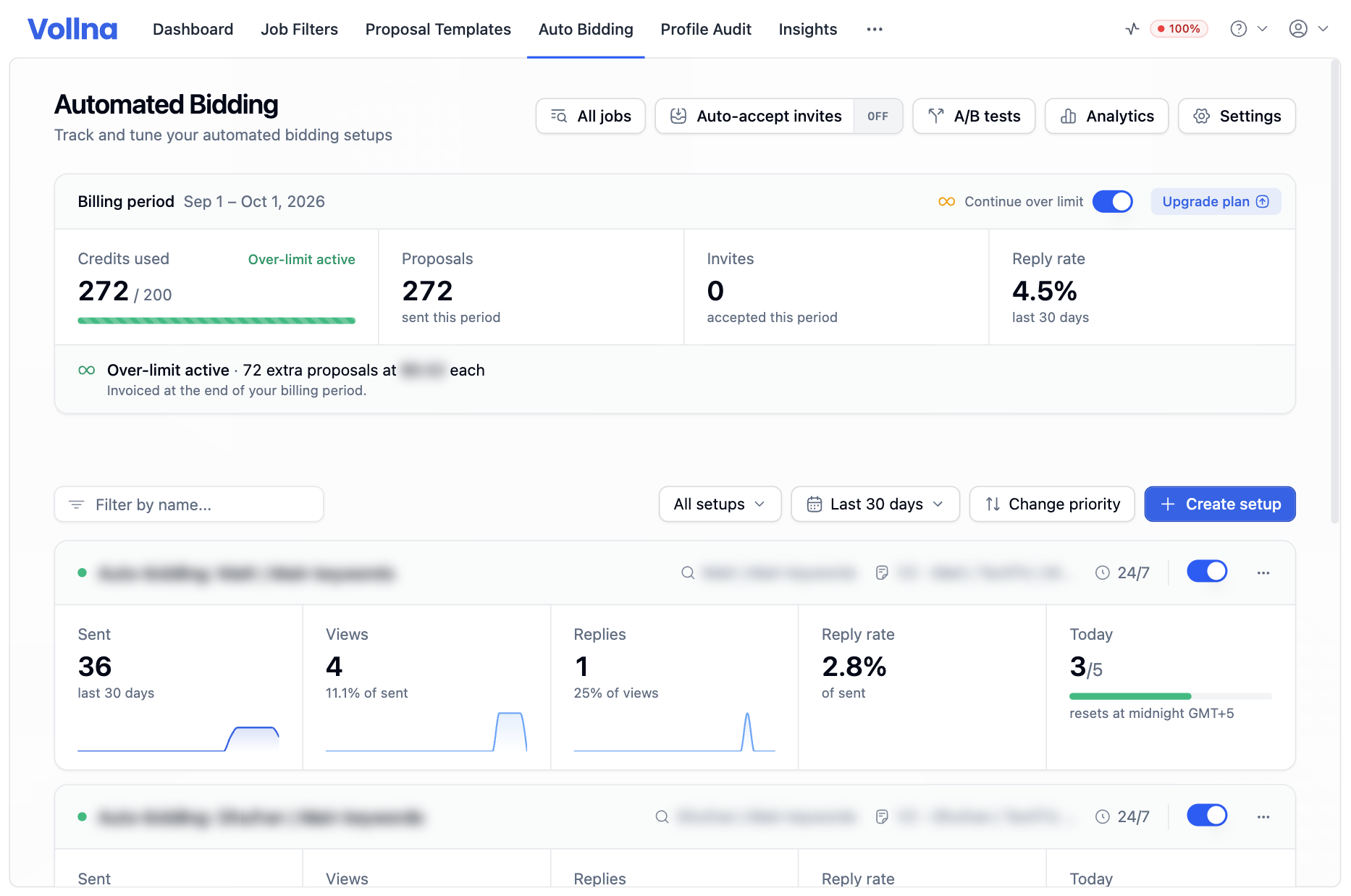Go to the Dashboard tab
The width and height of the screenshot is (1351, 896).
(x=193, y=30)
